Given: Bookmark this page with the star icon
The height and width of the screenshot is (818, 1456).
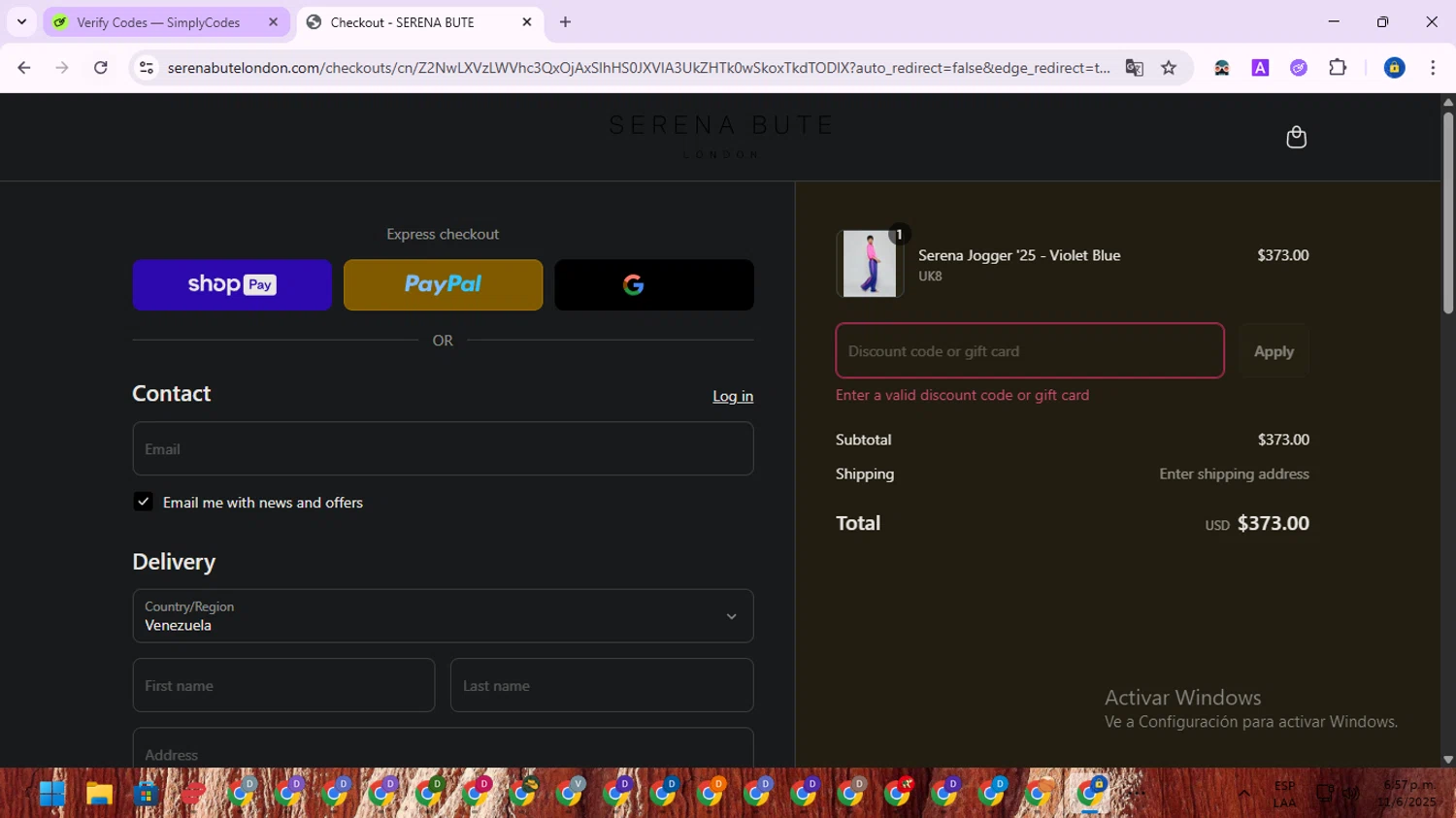Looking at the screenshot, I should tap(1169, 68).
